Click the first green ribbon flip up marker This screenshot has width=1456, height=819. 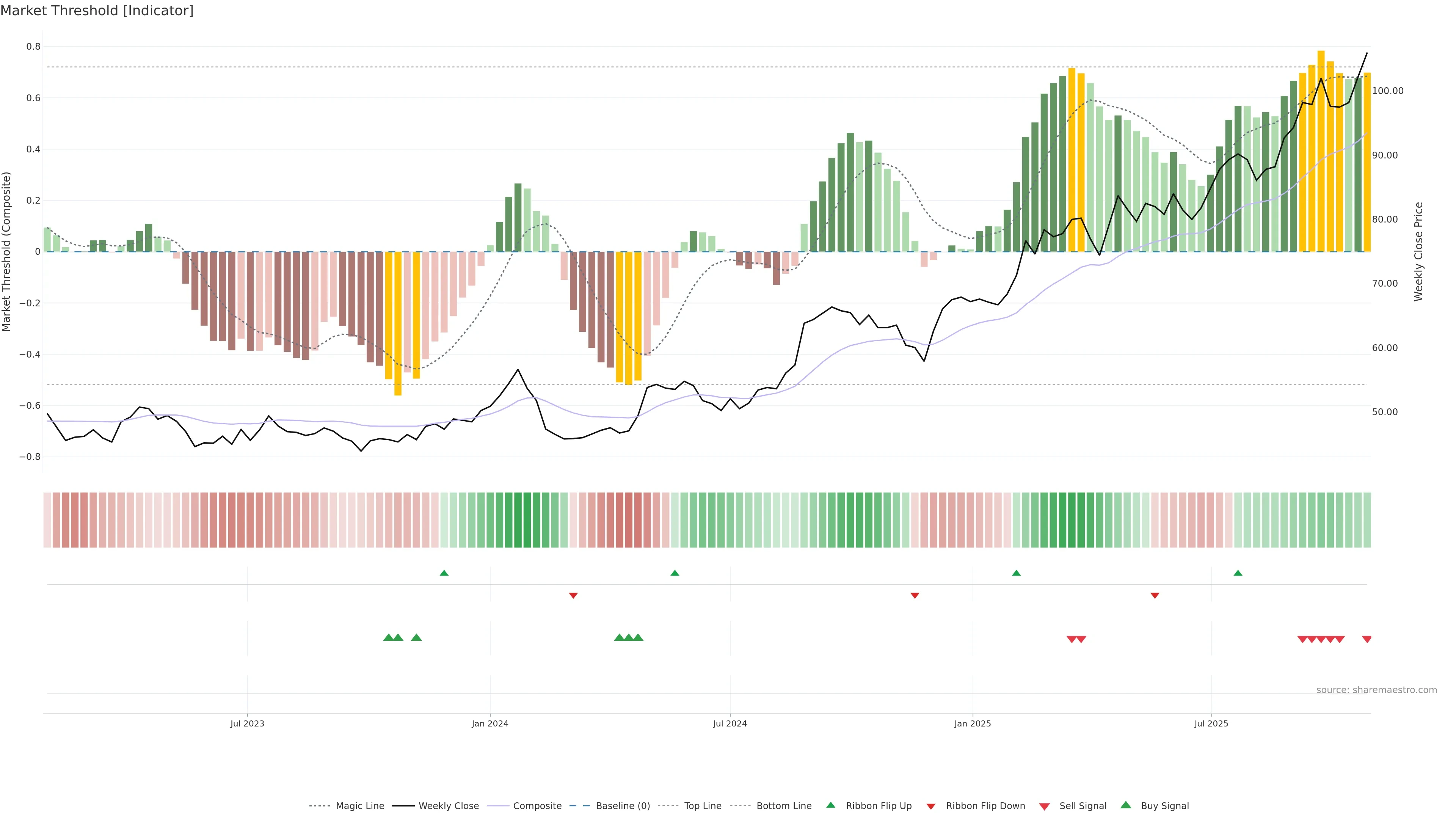444,573
